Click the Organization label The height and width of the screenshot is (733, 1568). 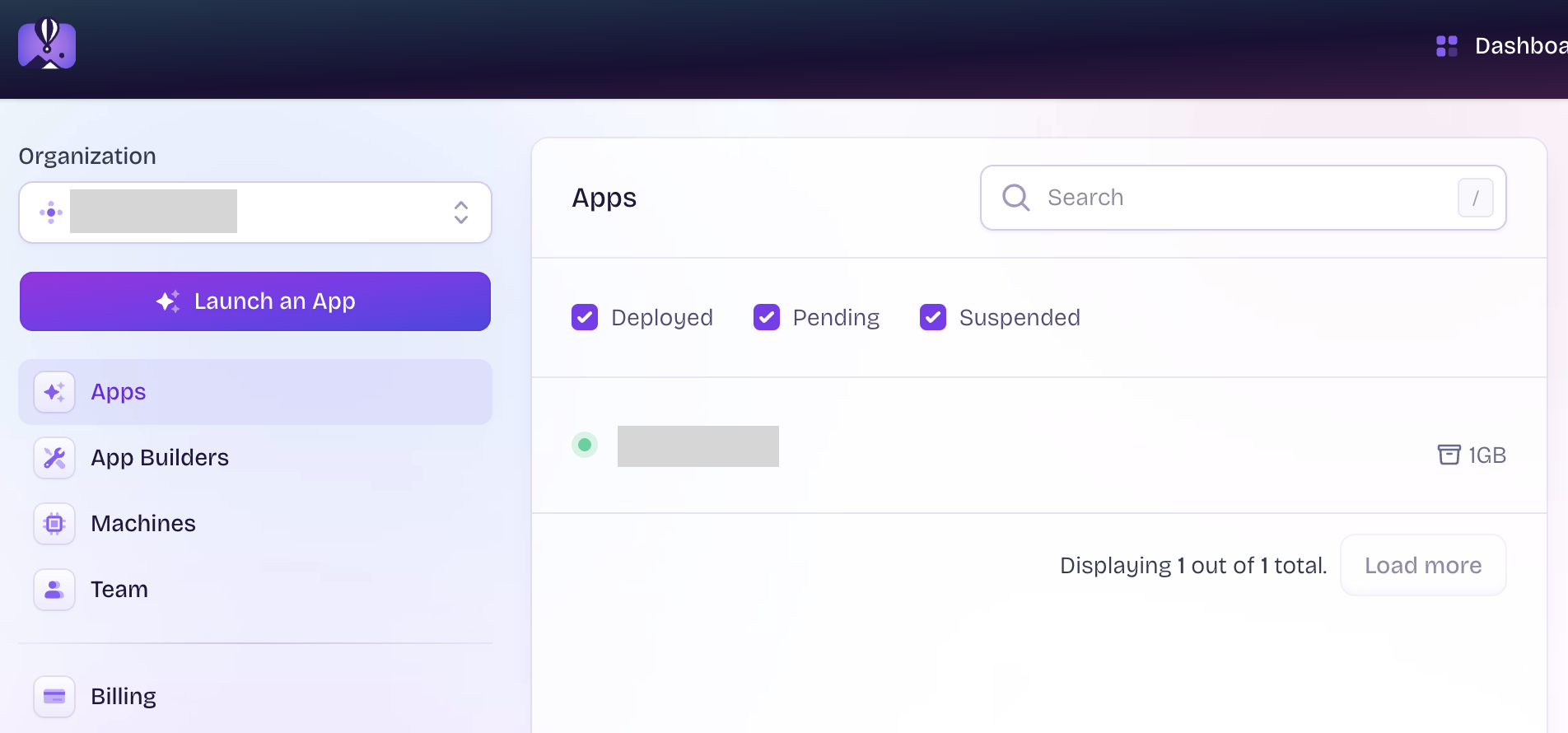point(87,156)
